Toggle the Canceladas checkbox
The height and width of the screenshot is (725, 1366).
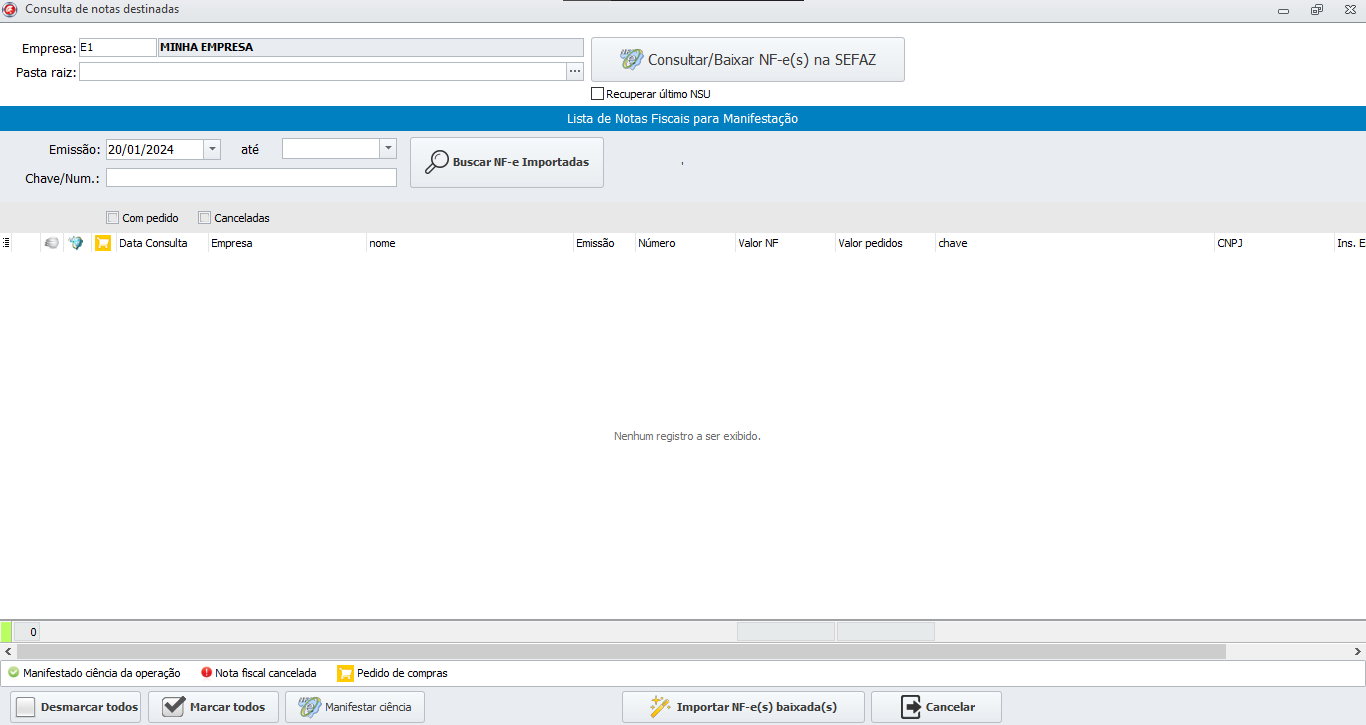click(x=205, y=218)
